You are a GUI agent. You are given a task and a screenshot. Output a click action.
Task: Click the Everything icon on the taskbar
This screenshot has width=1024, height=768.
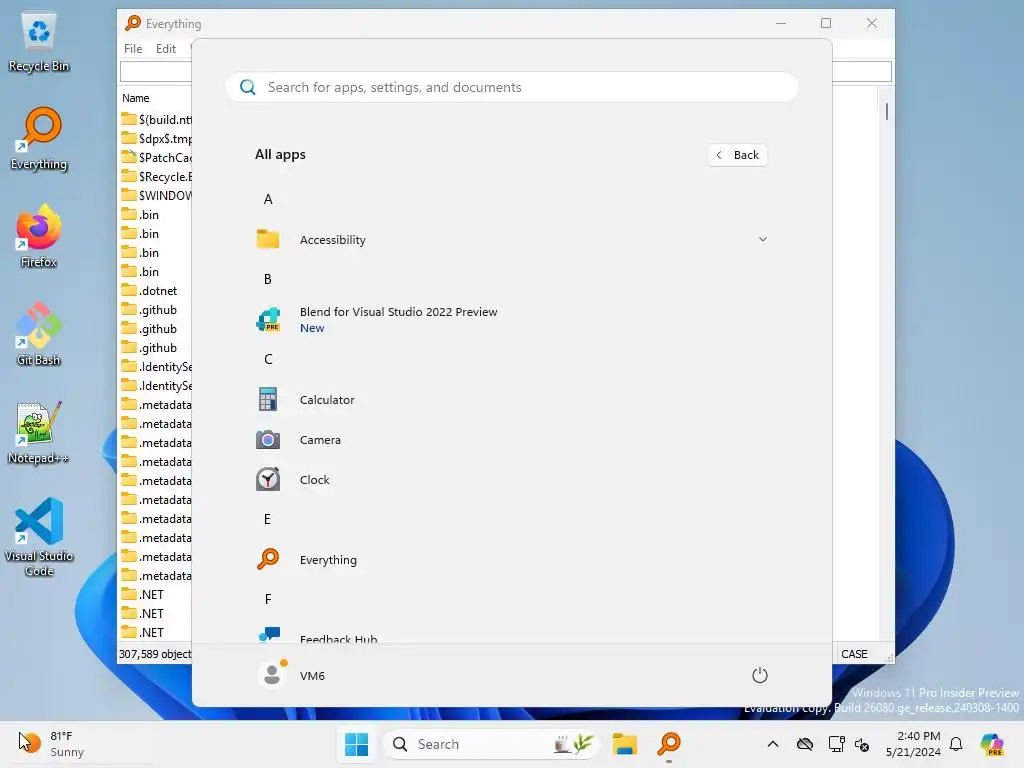point(669,744)
